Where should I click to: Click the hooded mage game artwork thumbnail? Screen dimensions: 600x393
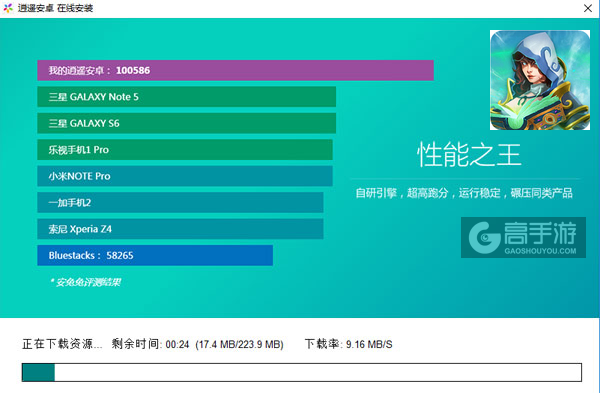click(540, 80)
